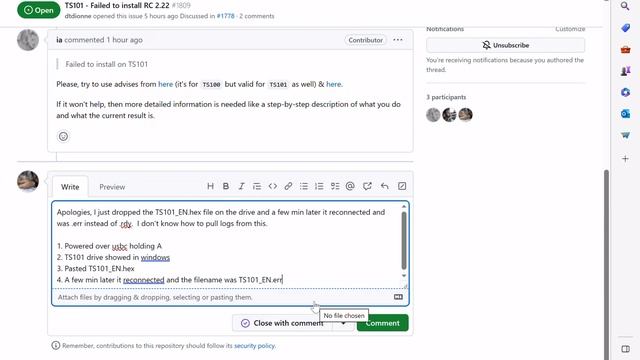Click ia's avatar beside the comment

pyautogui.click(x=28, y=40)
